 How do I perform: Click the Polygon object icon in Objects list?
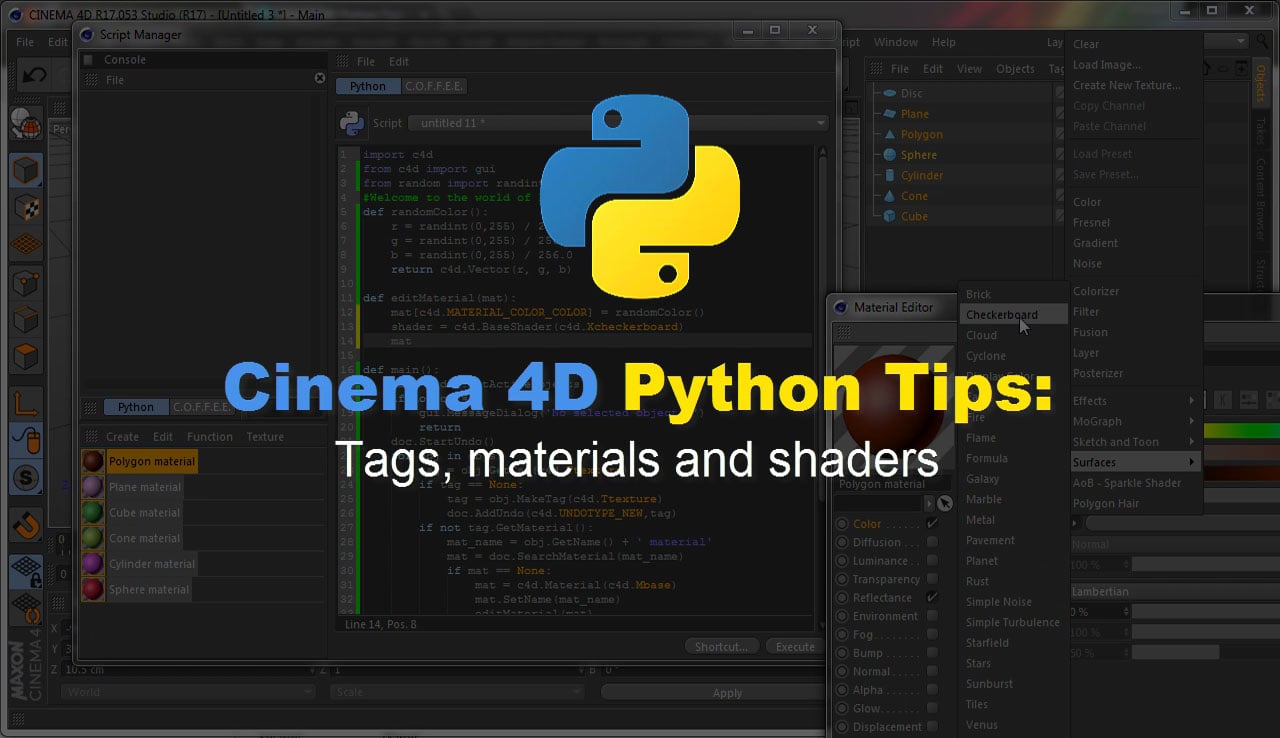click(889, 134)
